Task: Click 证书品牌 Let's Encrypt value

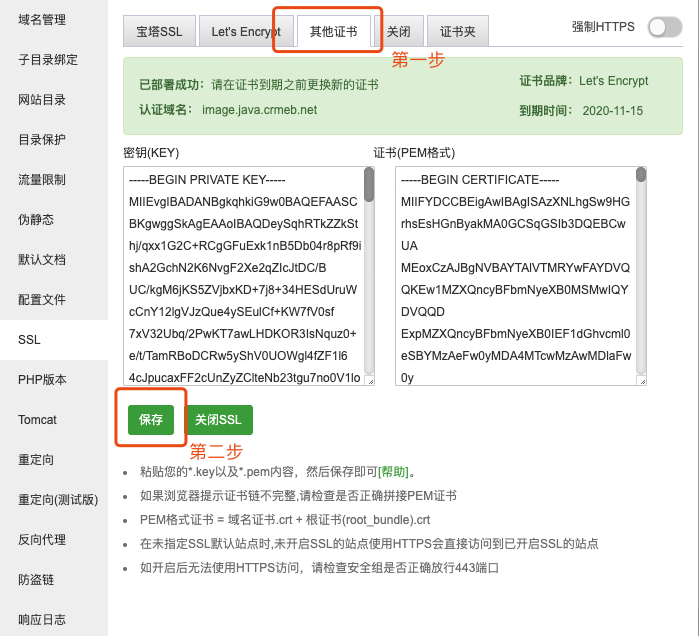Action: tap(613, 81)
